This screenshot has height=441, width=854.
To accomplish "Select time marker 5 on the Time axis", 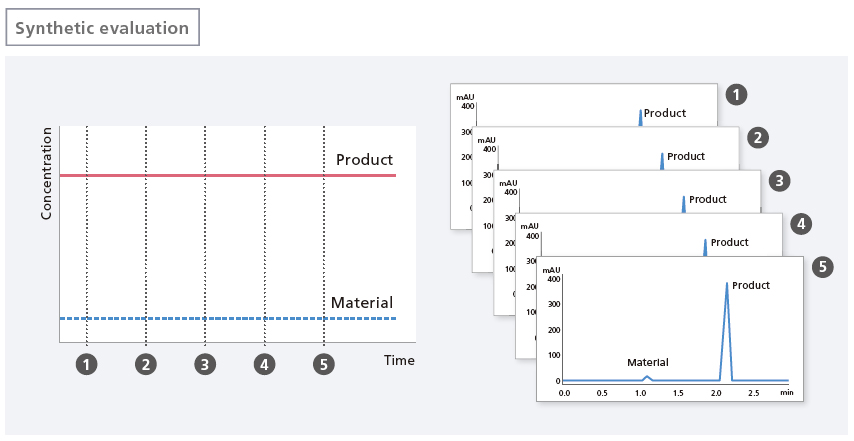I will pyautogui.click(x=324, y=364).
